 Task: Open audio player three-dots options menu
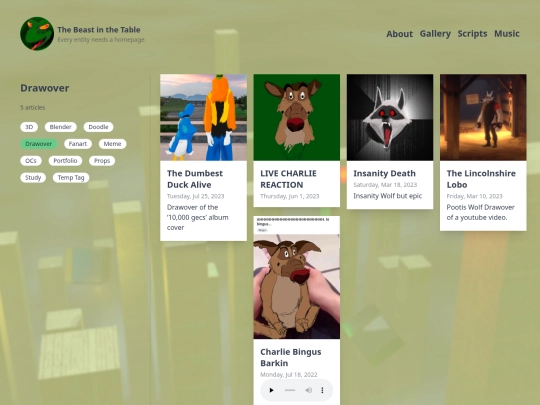click(x=322, y=390)
